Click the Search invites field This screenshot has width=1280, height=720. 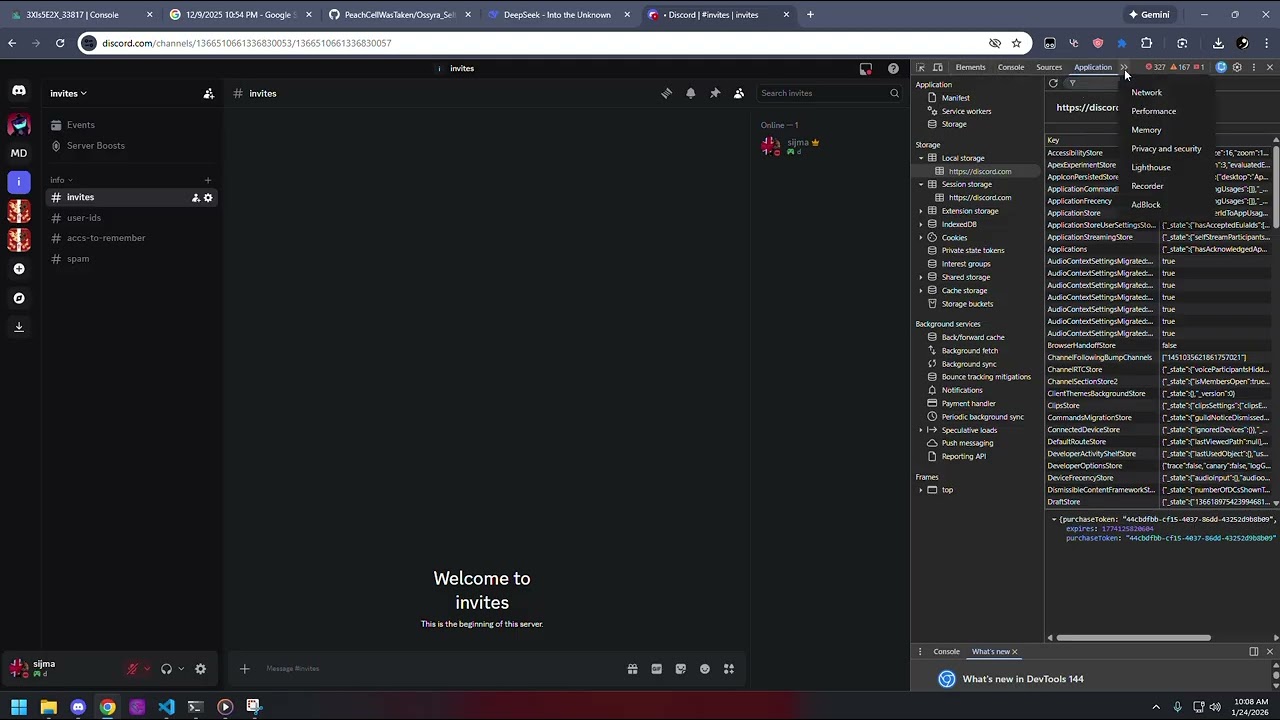(x=829, y=93)
